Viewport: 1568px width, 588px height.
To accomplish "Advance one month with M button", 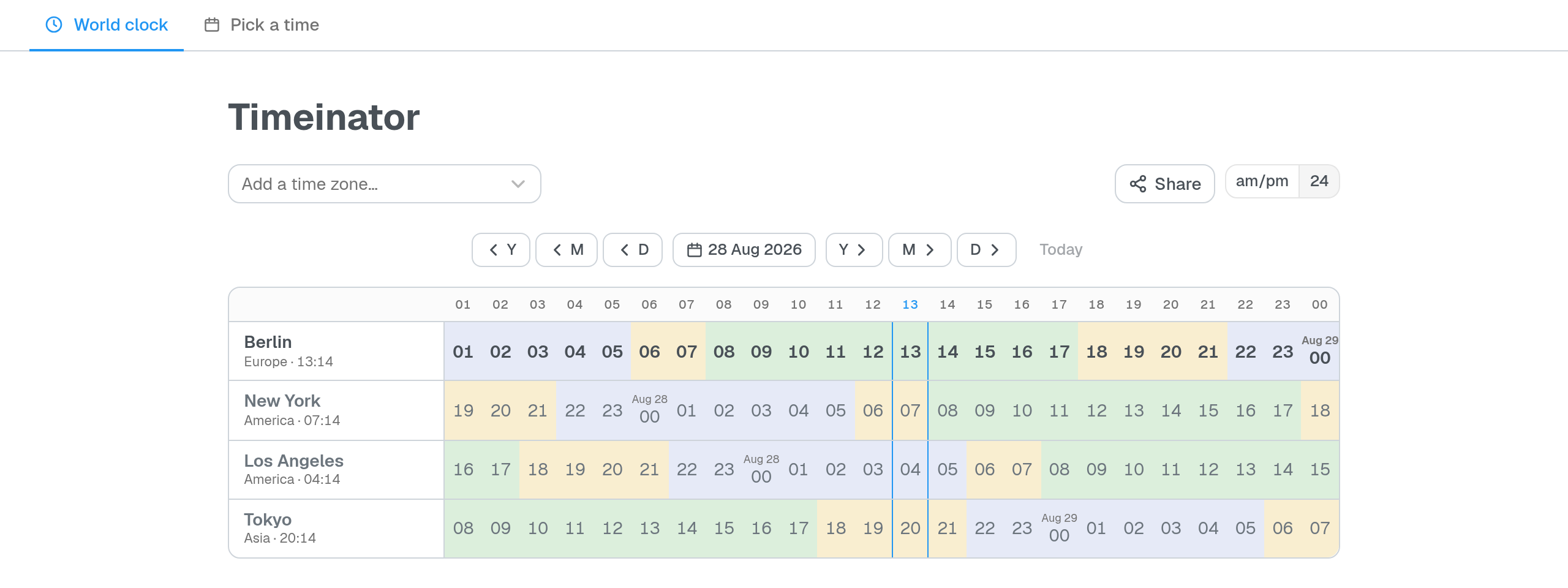I will click(920, 250).
